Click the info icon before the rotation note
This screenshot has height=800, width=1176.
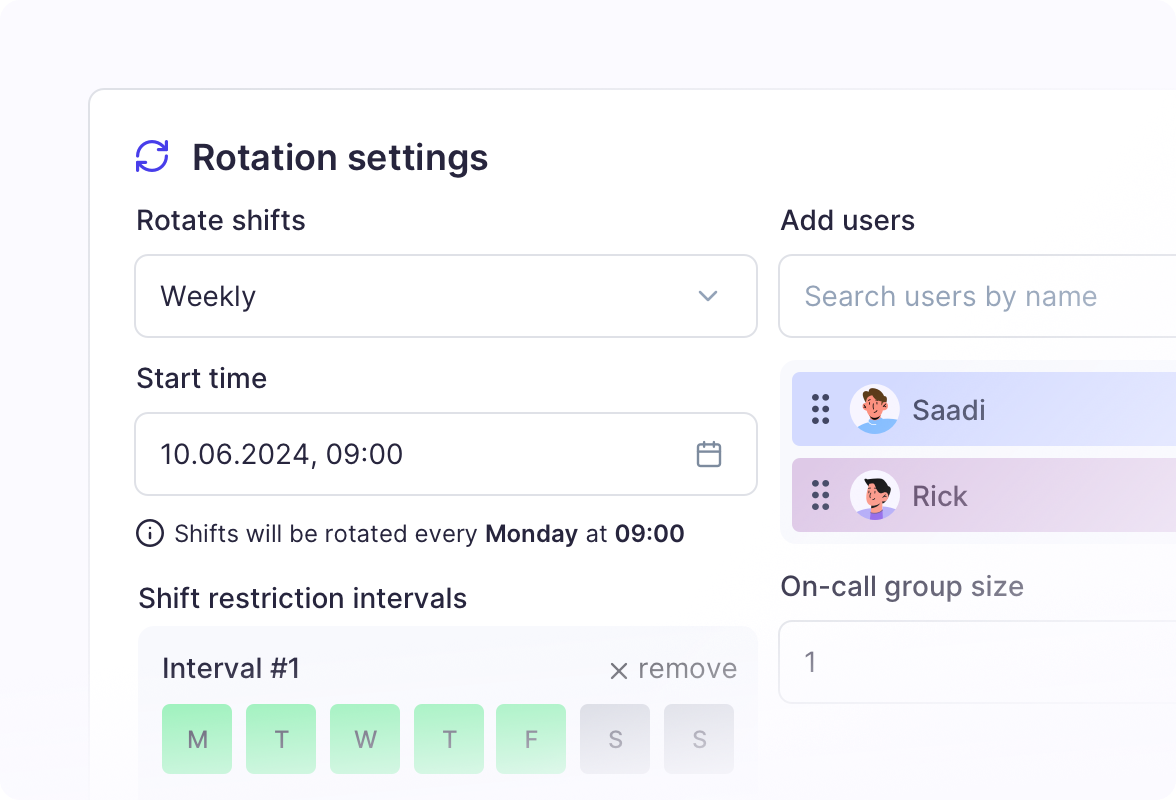click(148, 534)
